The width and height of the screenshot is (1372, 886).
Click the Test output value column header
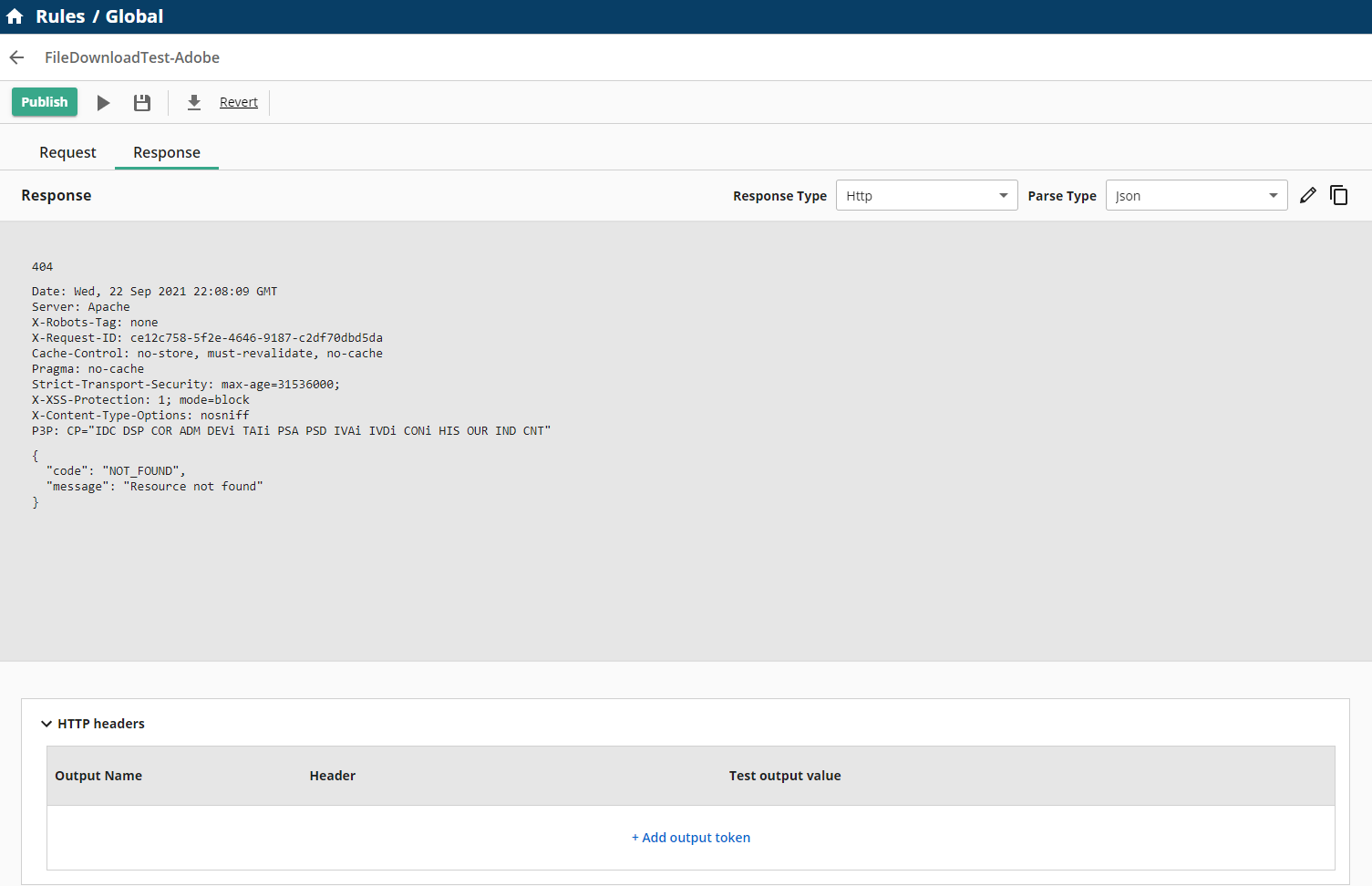[785, 776]
